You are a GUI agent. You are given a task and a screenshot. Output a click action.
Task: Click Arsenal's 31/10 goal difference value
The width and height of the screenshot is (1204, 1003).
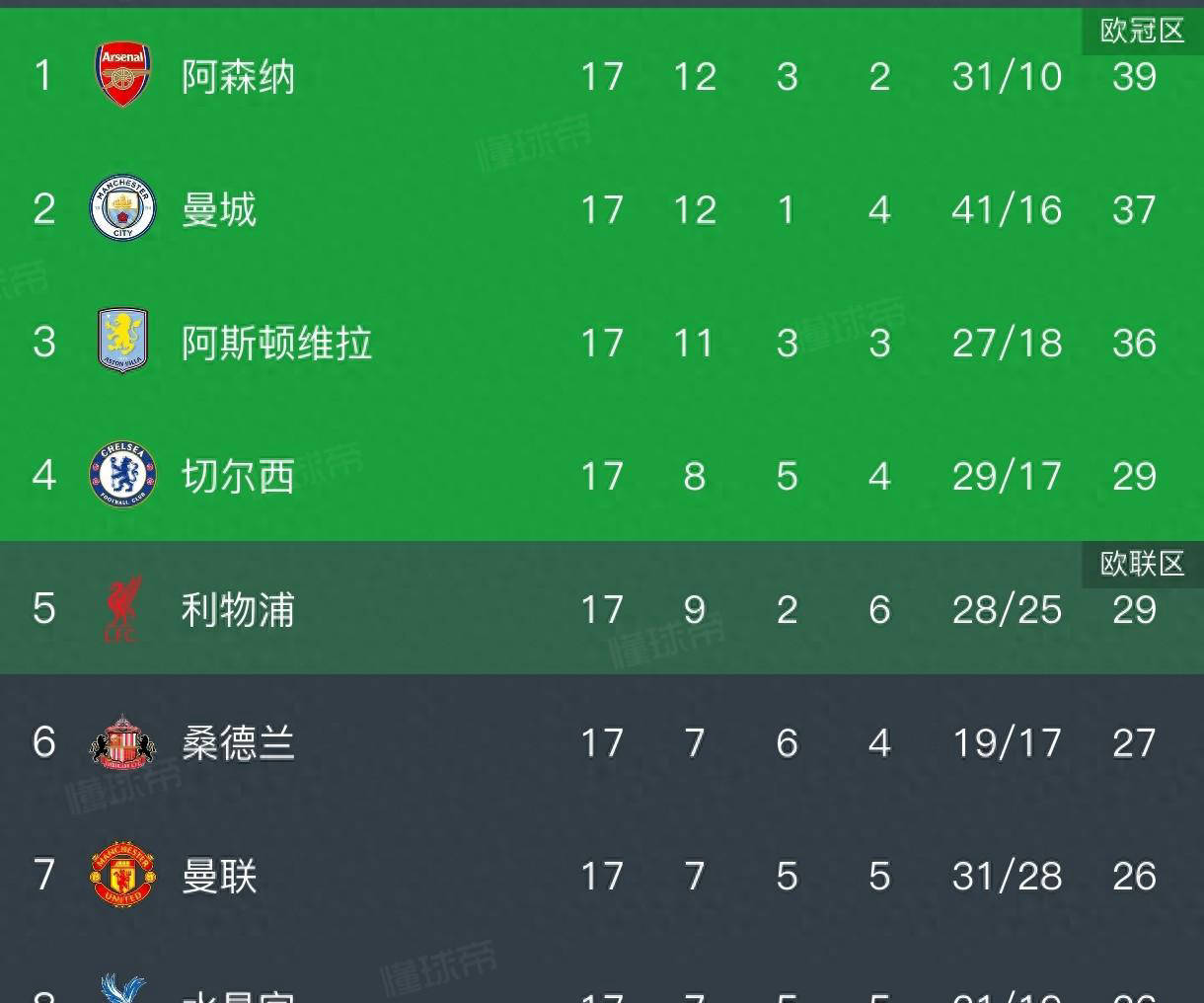pos(1006,76)
